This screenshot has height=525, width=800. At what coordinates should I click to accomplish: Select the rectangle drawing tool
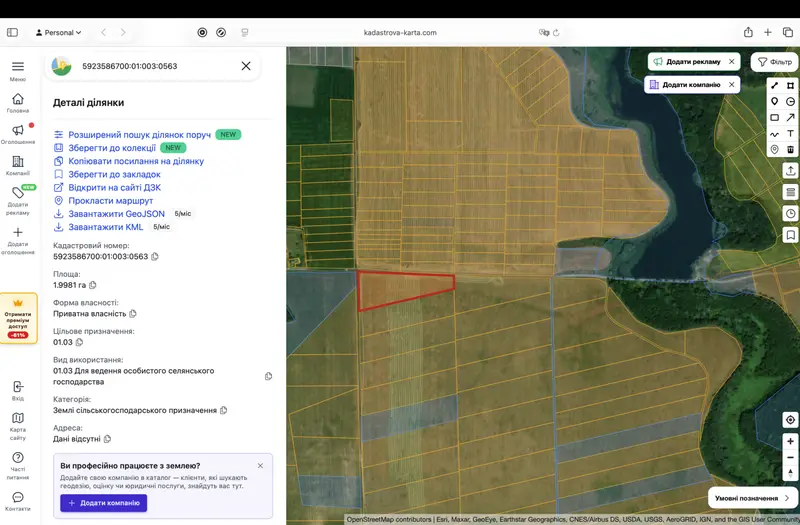[x=774, y=117]
